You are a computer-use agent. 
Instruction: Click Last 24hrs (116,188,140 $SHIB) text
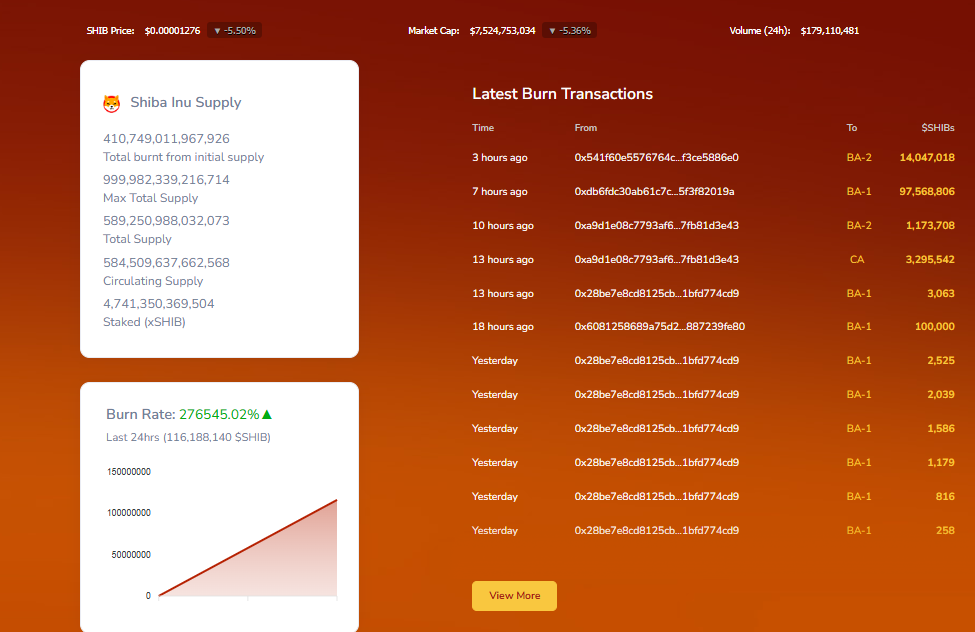click(188, 437)
